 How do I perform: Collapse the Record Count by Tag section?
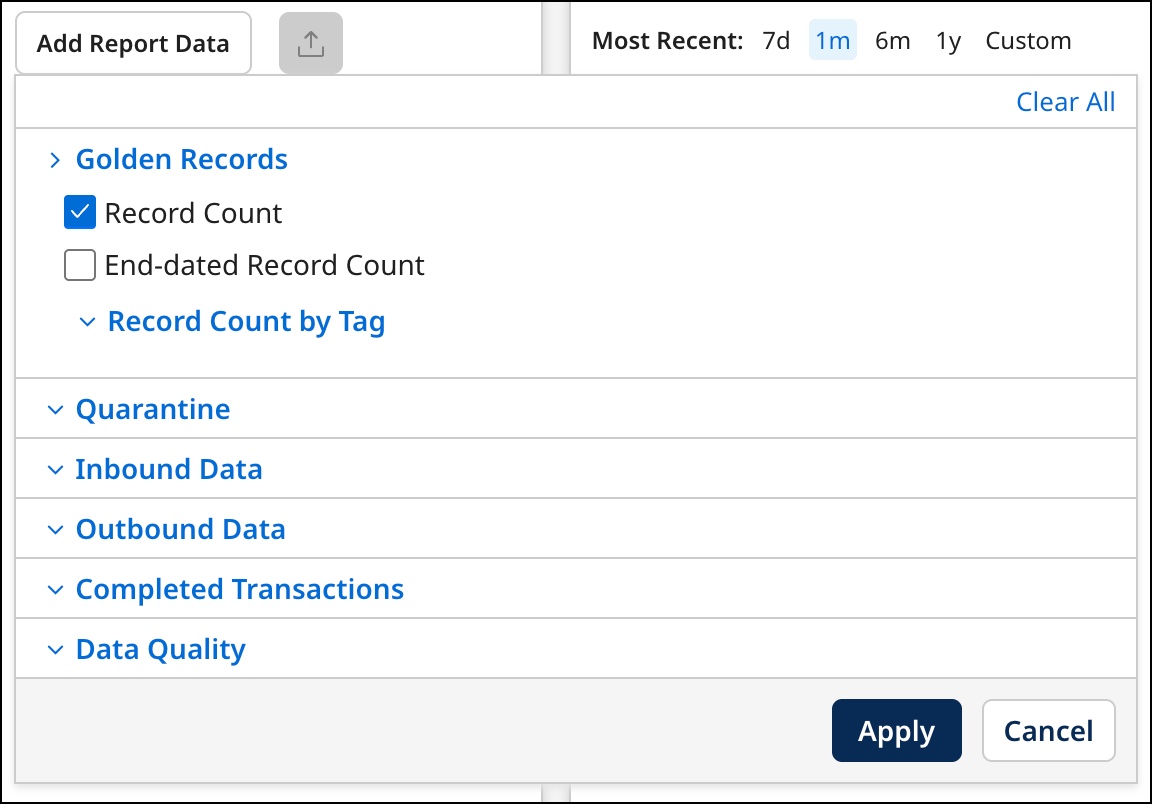[88, 321]
